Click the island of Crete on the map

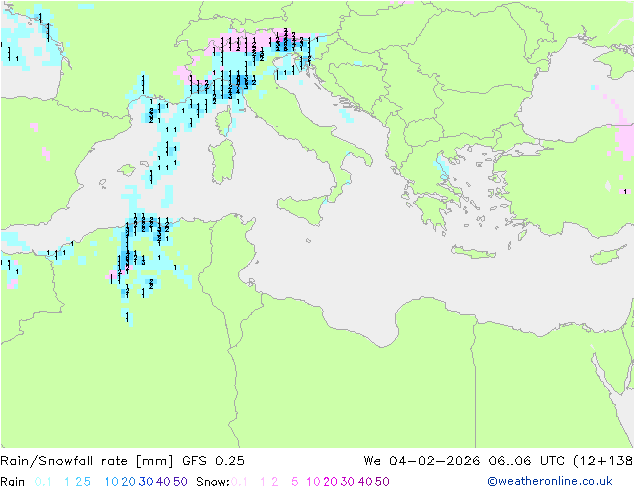click(473, 252)
